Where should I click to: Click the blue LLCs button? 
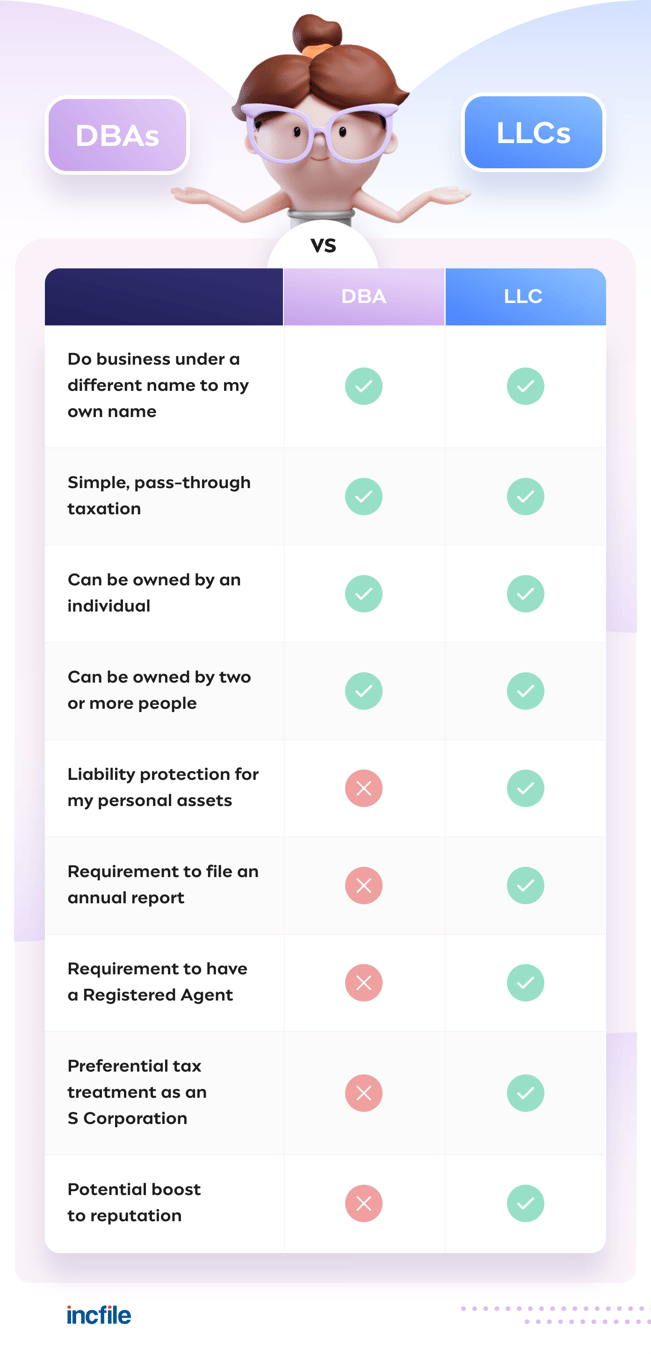click(x=533, y=133)
